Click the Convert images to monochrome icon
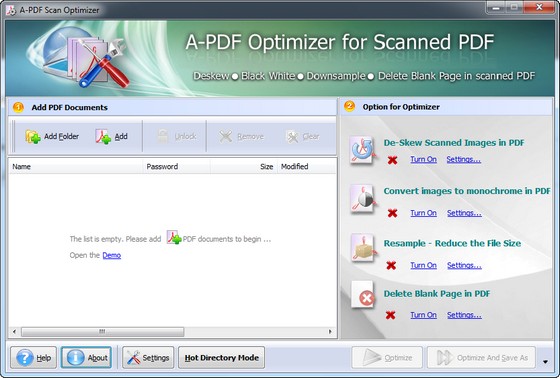Image resolution: width=560 pixels, height=378 pixels. (362, 199)
